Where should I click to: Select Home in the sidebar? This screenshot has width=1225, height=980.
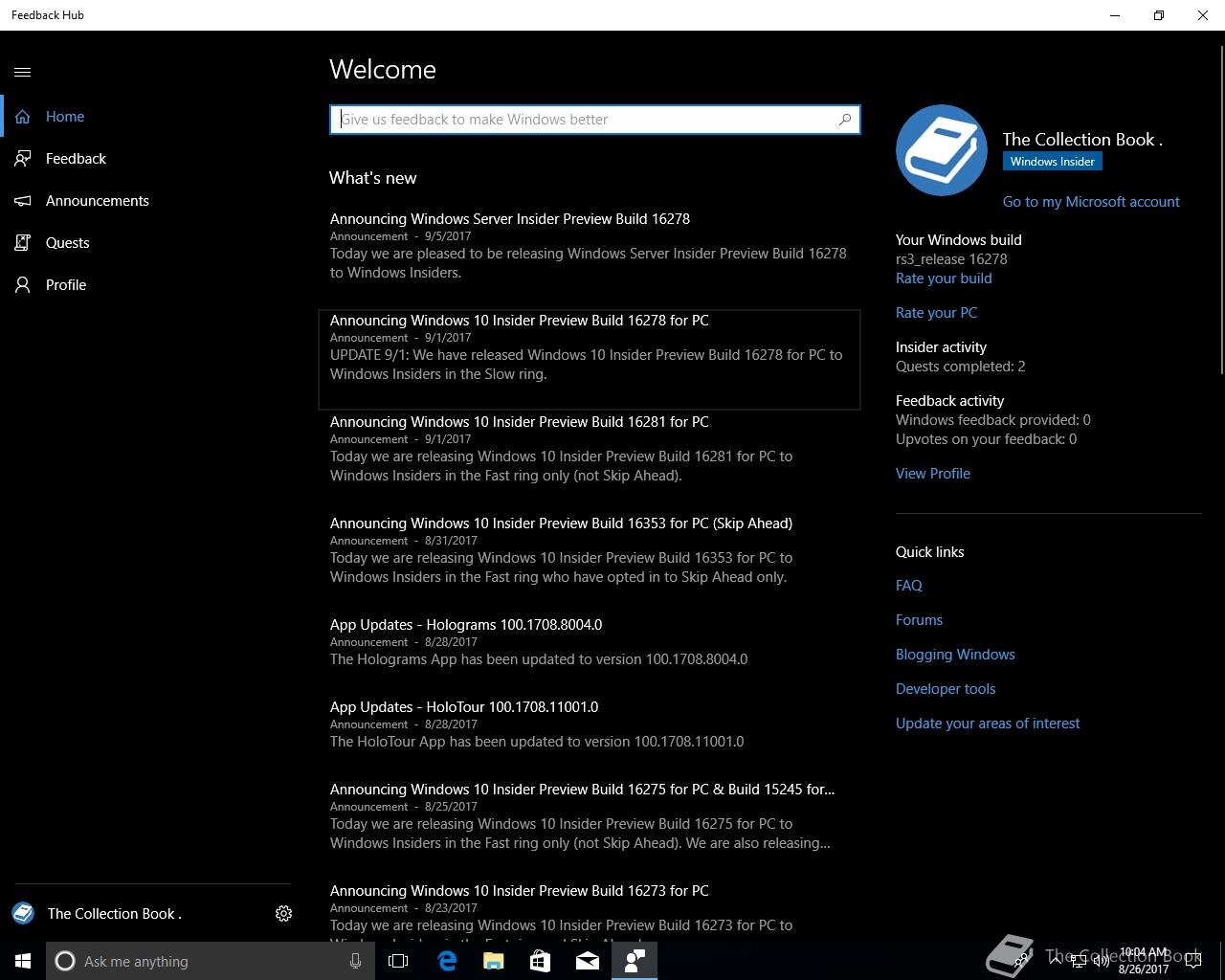click(x=153, y=117)
